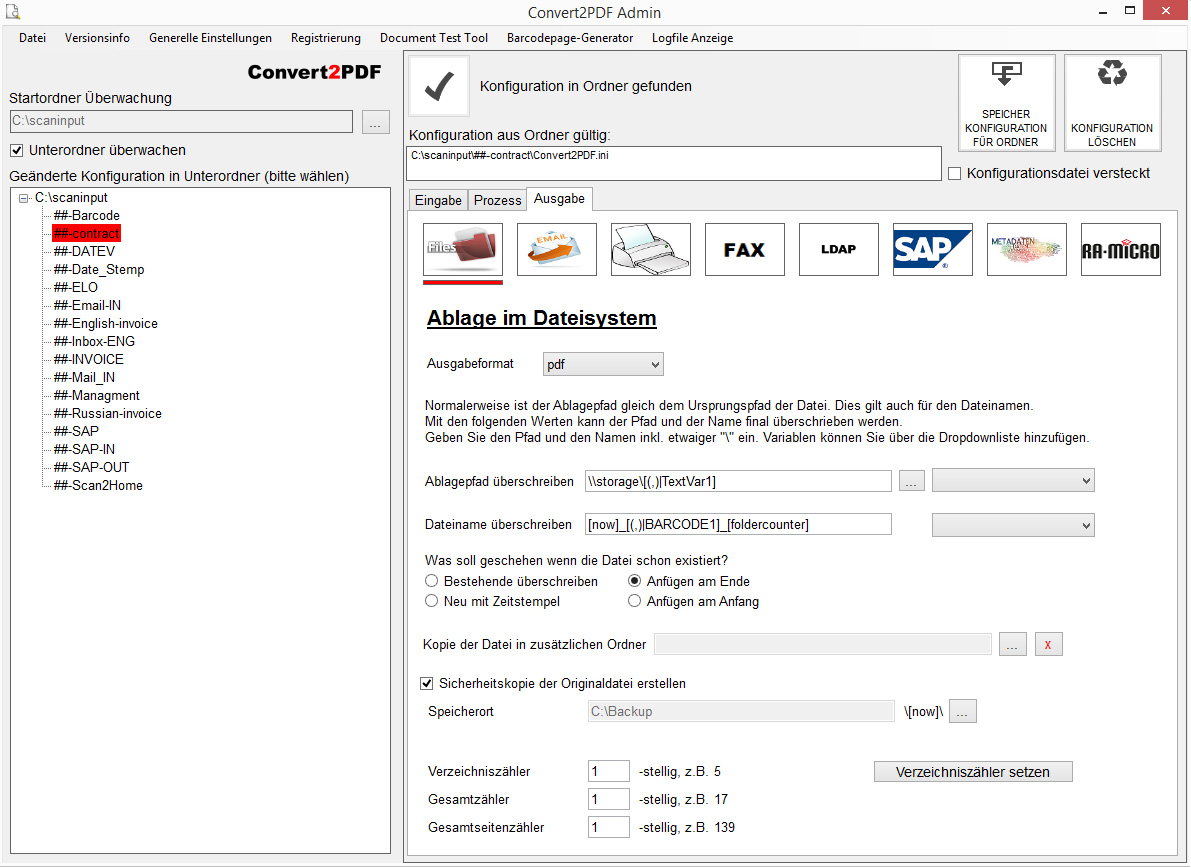This screenshot has height=867, width=1191.
Task: Click the Speicher Konfiguration für Ordner button
Action: click(x=1006, y=103)
